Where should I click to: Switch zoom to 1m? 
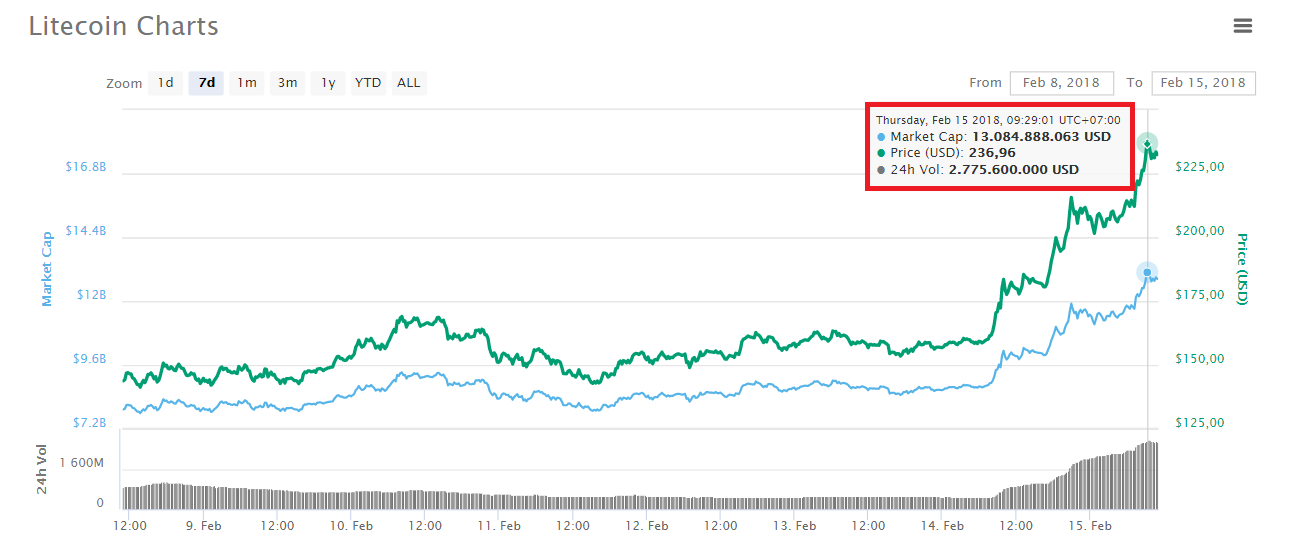pyautogui.click(x=246, y=83)
